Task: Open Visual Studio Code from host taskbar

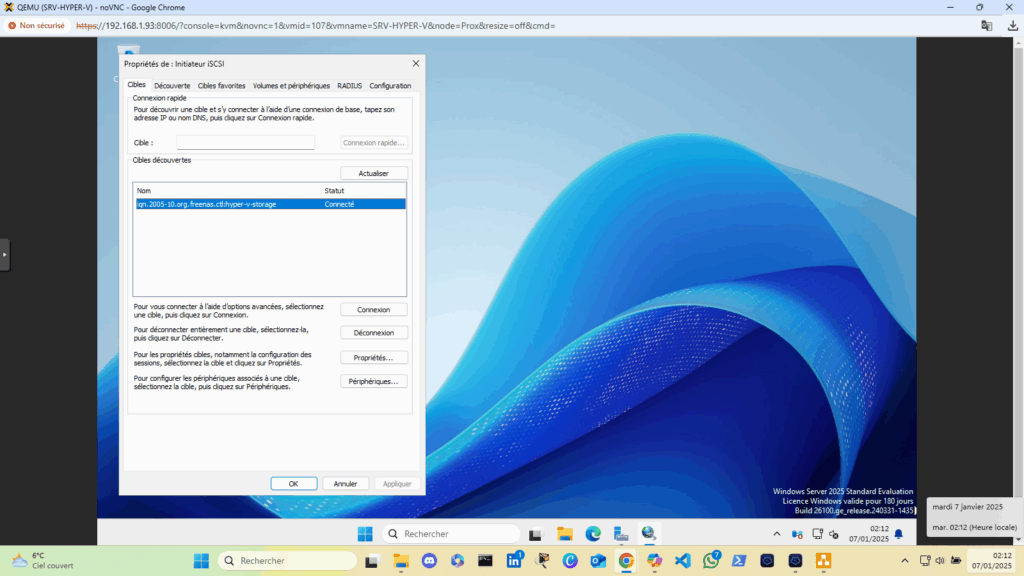Action: (x=682, y=561)
